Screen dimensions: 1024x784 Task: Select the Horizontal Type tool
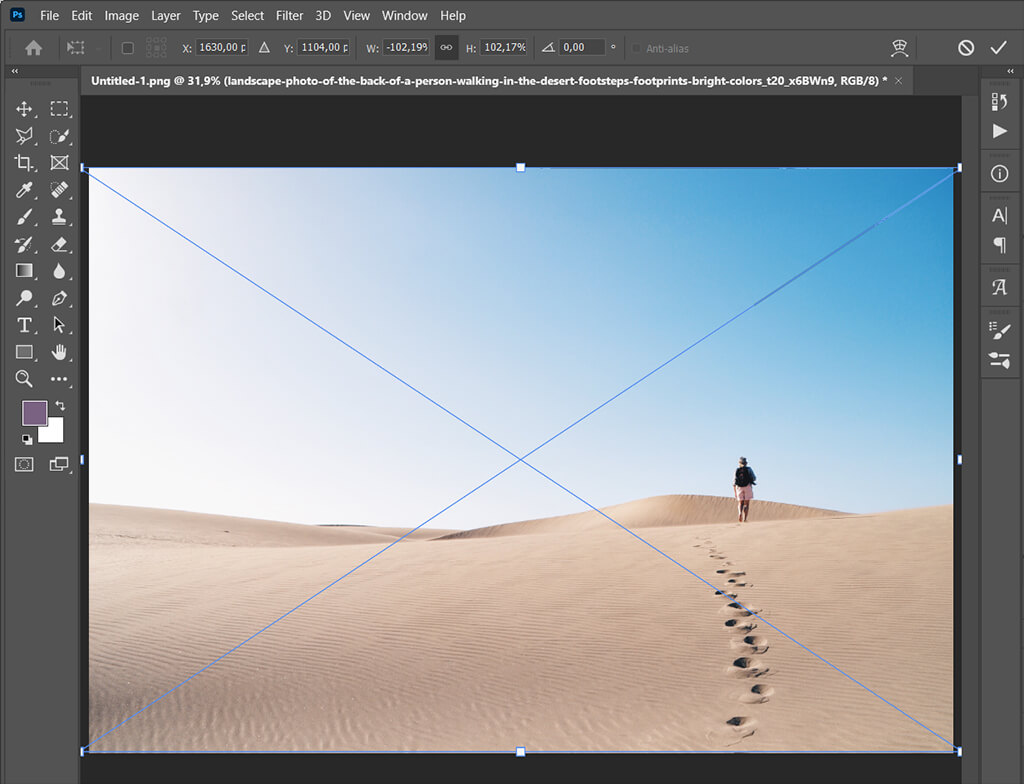25,325
